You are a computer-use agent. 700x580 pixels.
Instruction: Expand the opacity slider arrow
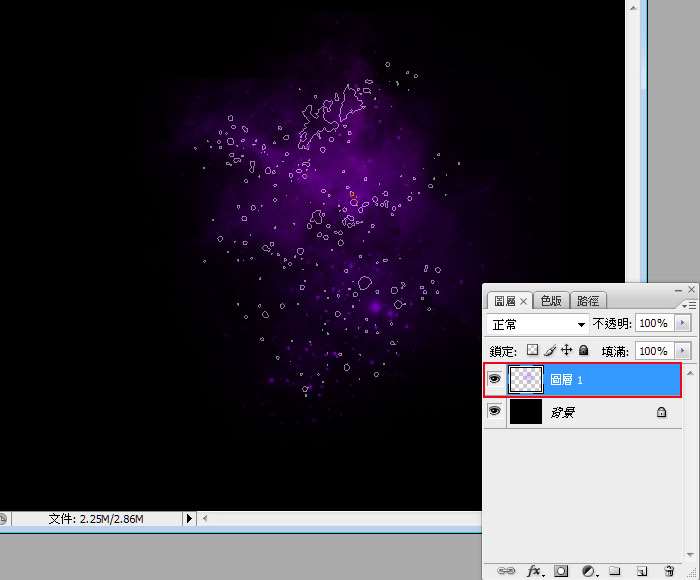pos(682,323)
